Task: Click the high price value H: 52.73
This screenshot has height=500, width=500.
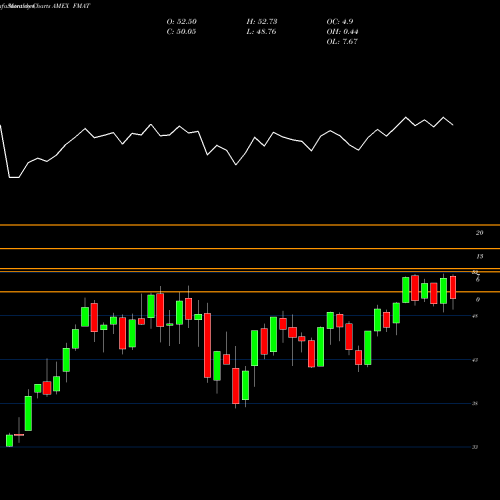Action: 262,22
